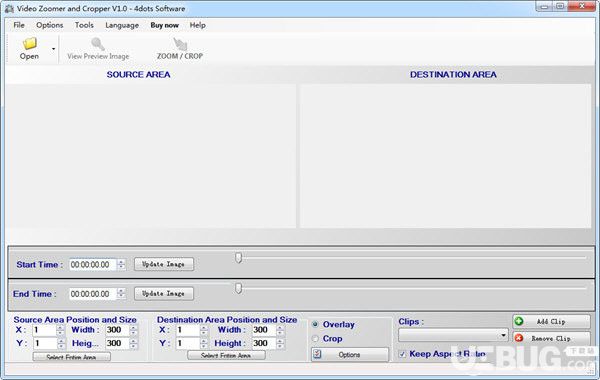Image resolution: width=600 pixels, height=380 pixels.
Task: Click the Destination Area Width spinner
Action: pos(280,330)
